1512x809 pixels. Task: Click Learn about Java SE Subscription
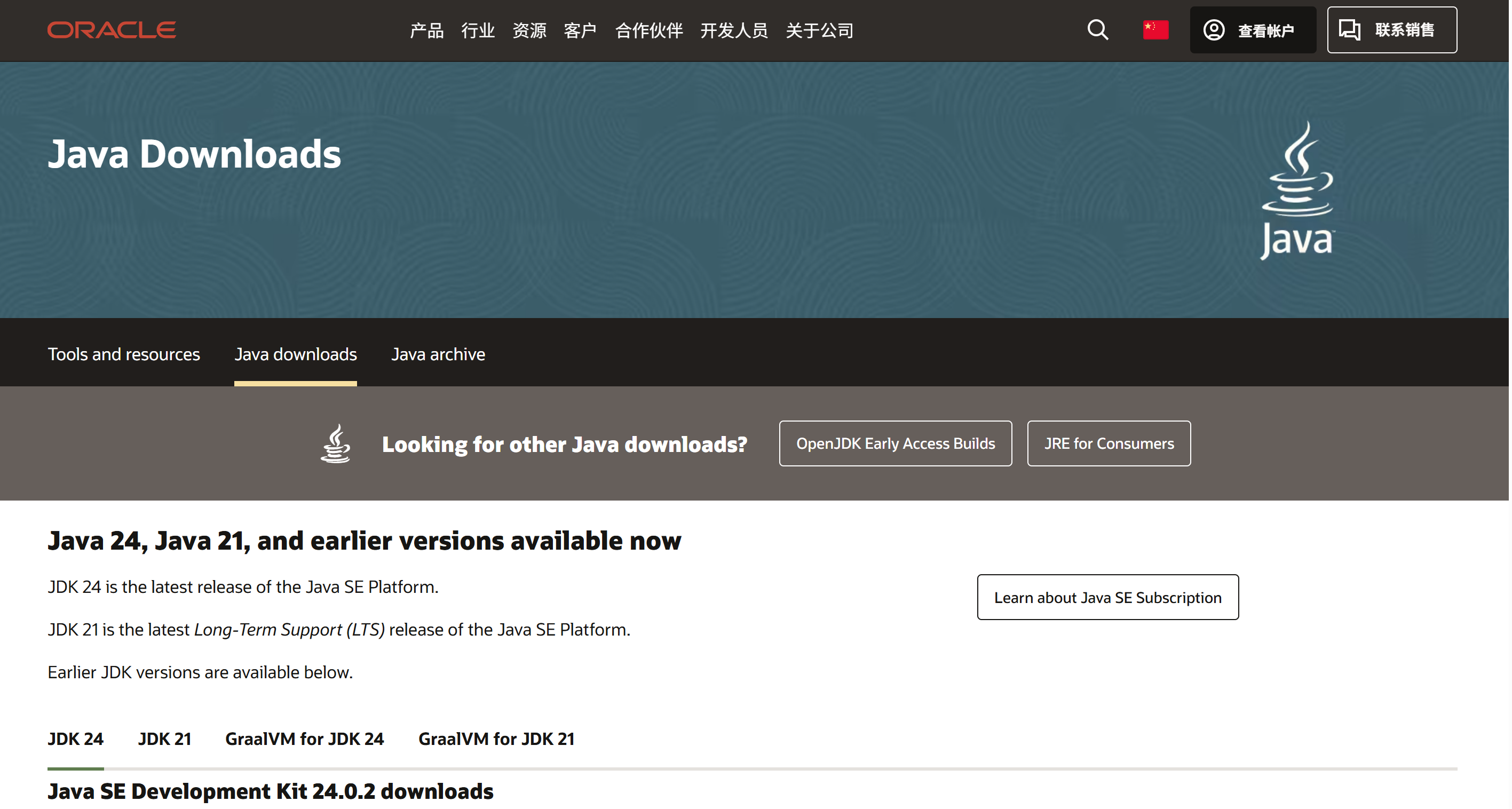(x=1107, y=597)
